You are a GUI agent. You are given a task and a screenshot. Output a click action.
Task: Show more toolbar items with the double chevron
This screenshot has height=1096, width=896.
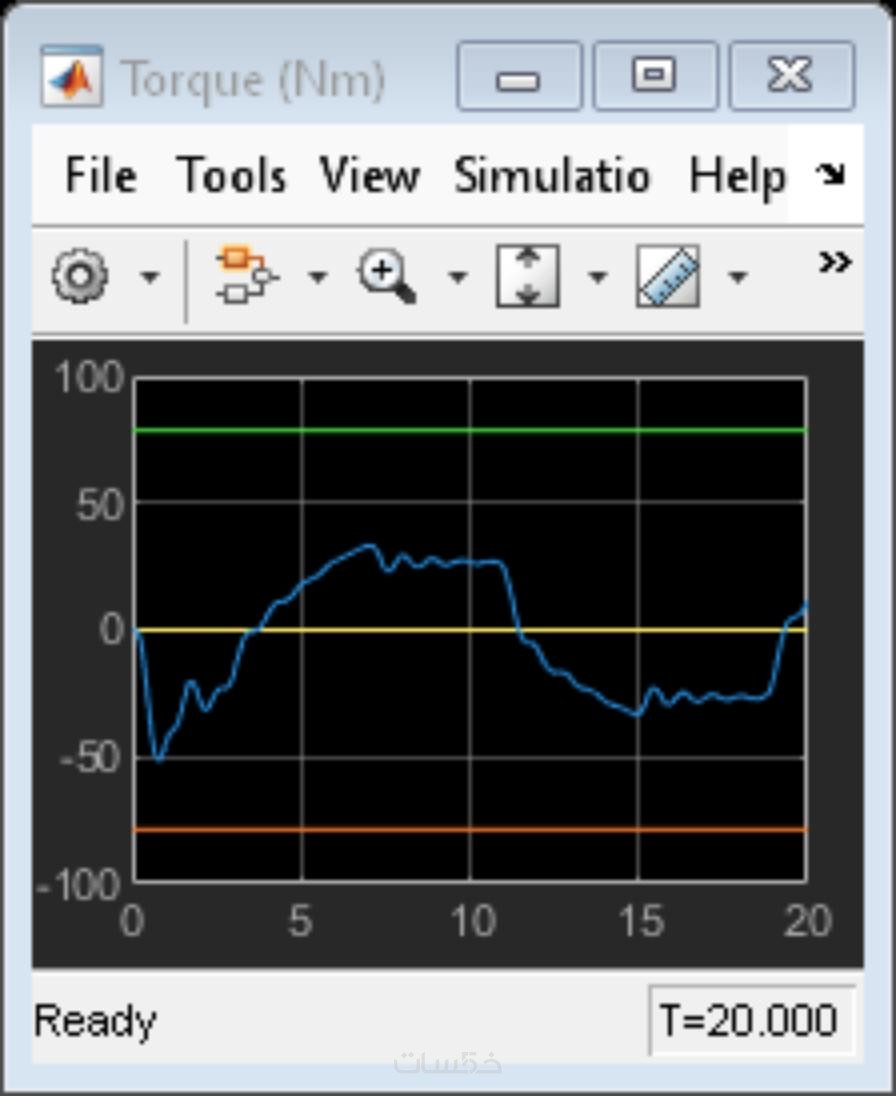(x=835, y=262)
